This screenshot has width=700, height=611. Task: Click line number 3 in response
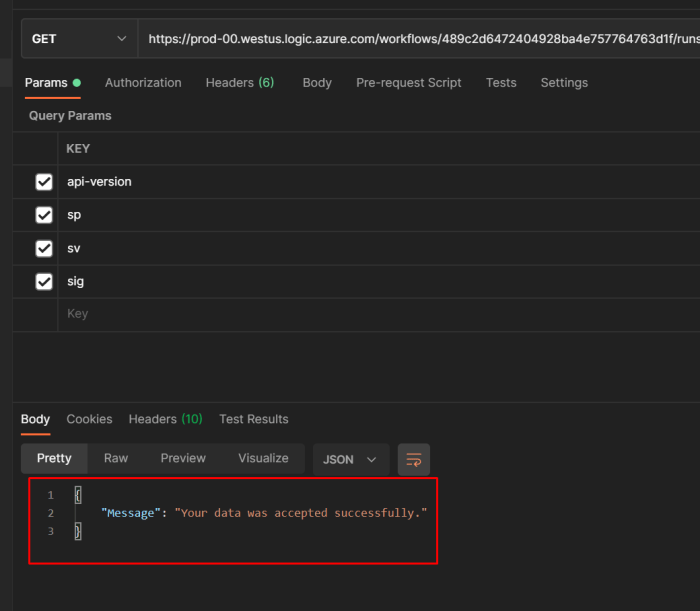click(x=50, y=532)
